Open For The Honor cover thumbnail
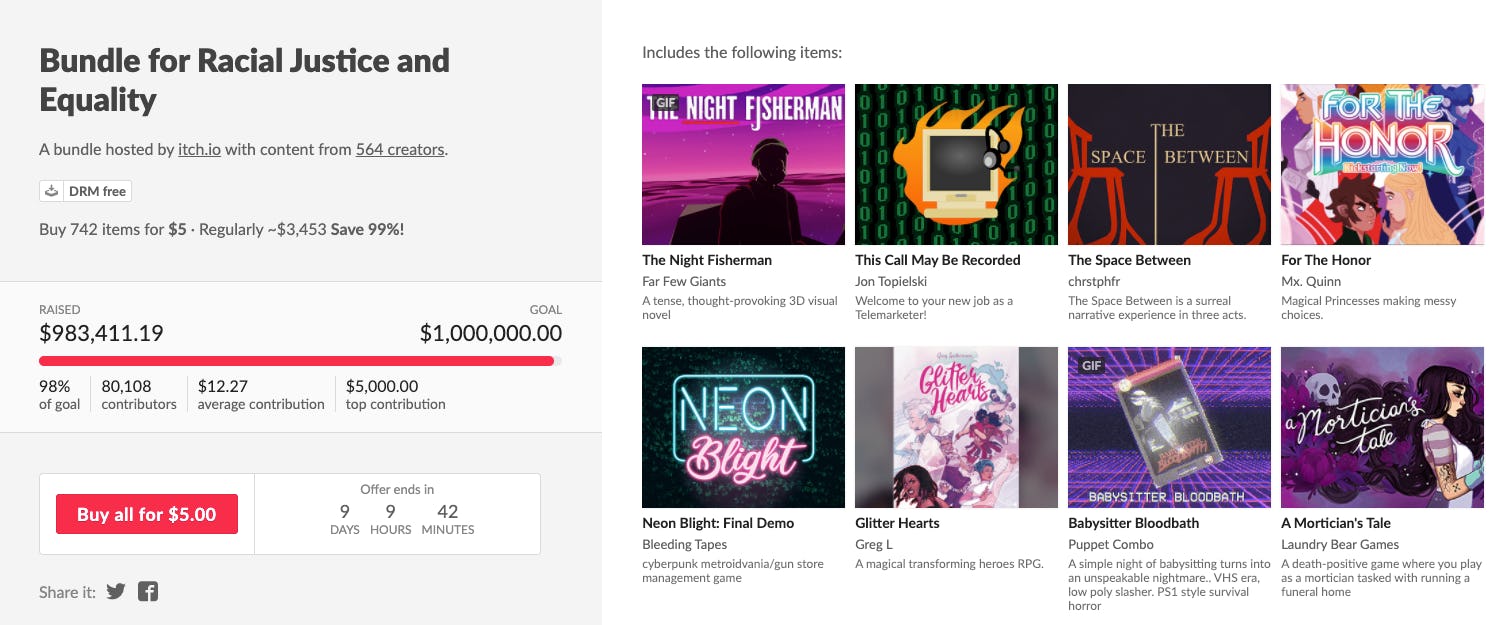 (1382, 164)
